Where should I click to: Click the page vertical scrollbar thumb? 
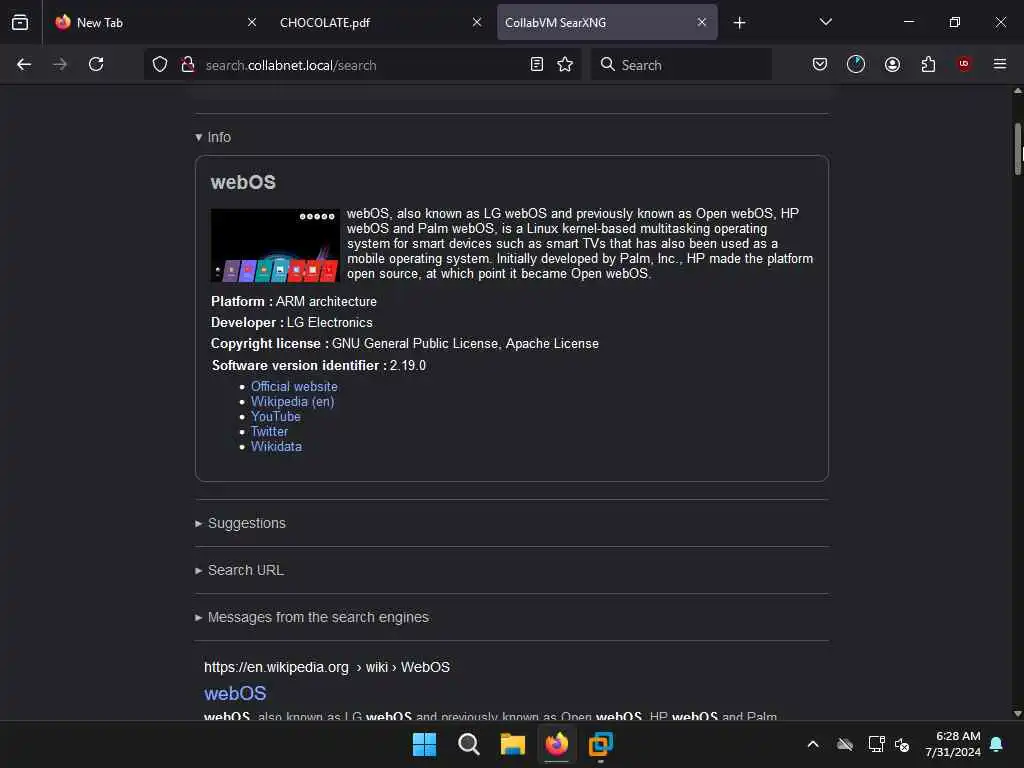pyautogui.click(x=1017, y=149)
